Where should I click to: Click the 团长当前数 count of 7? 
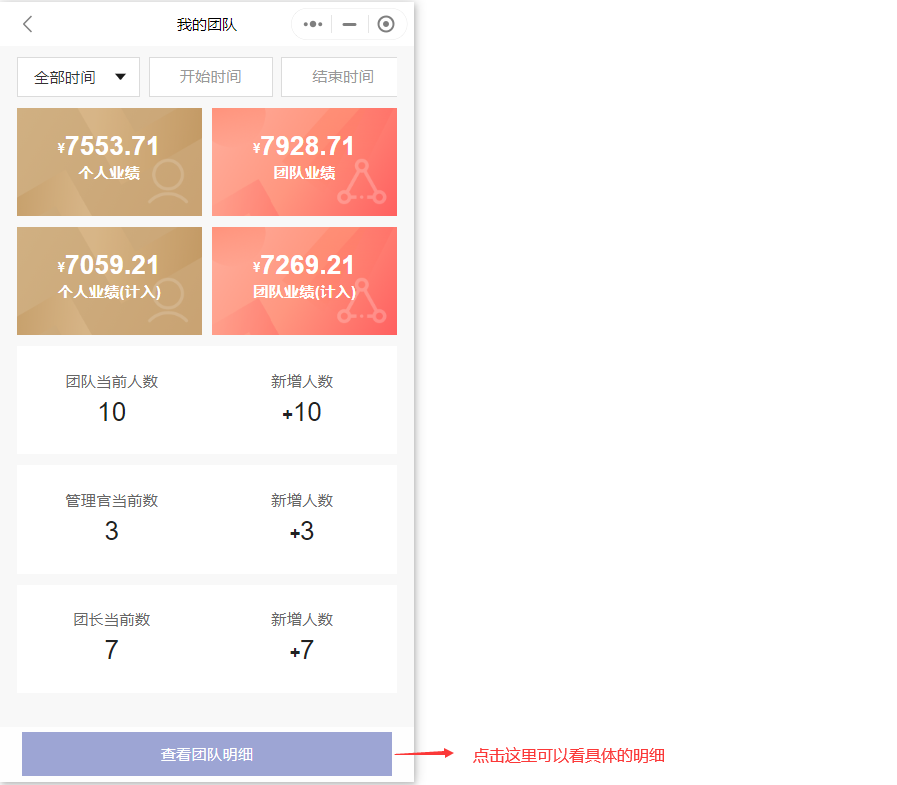[112, 650]
